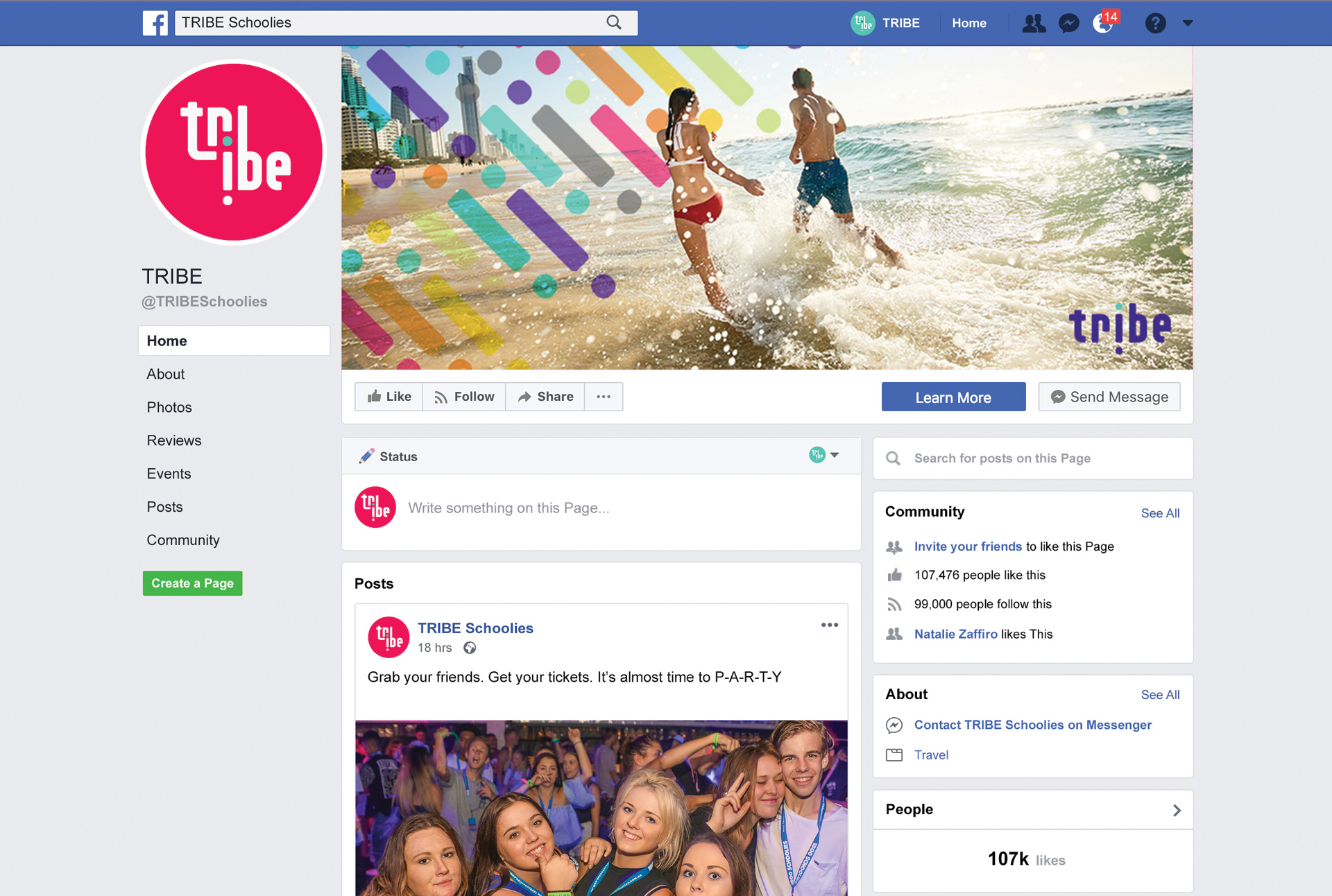
Task: Click Search for posts on this Page field
Action: point(1033,458)
